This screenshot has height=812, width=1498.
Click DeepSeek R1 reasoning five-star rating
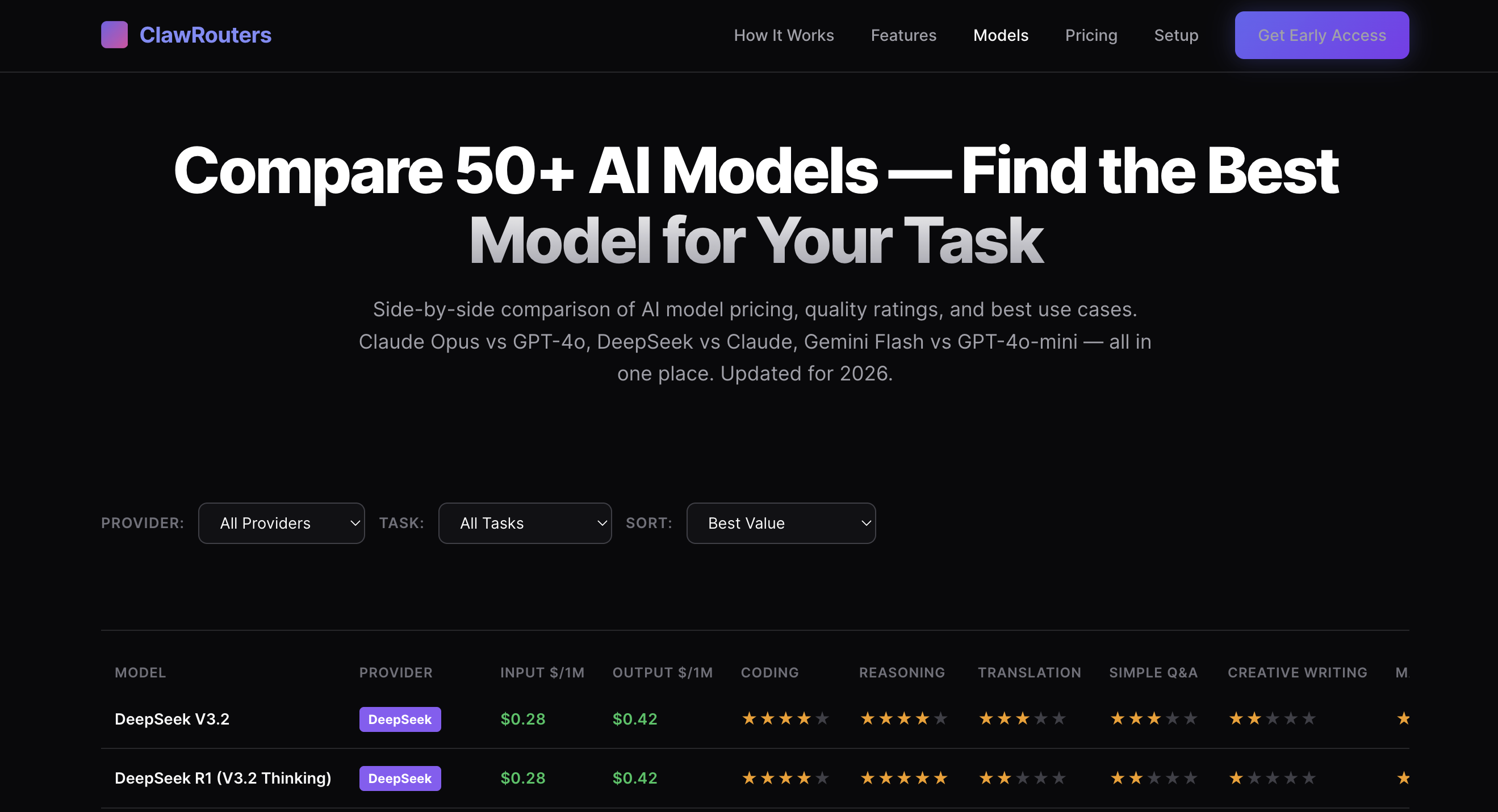(x=903, y=778)
